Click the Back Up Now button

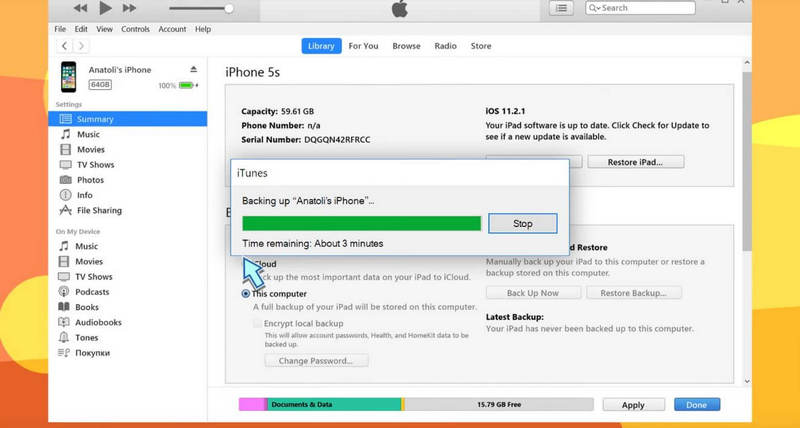533,293
